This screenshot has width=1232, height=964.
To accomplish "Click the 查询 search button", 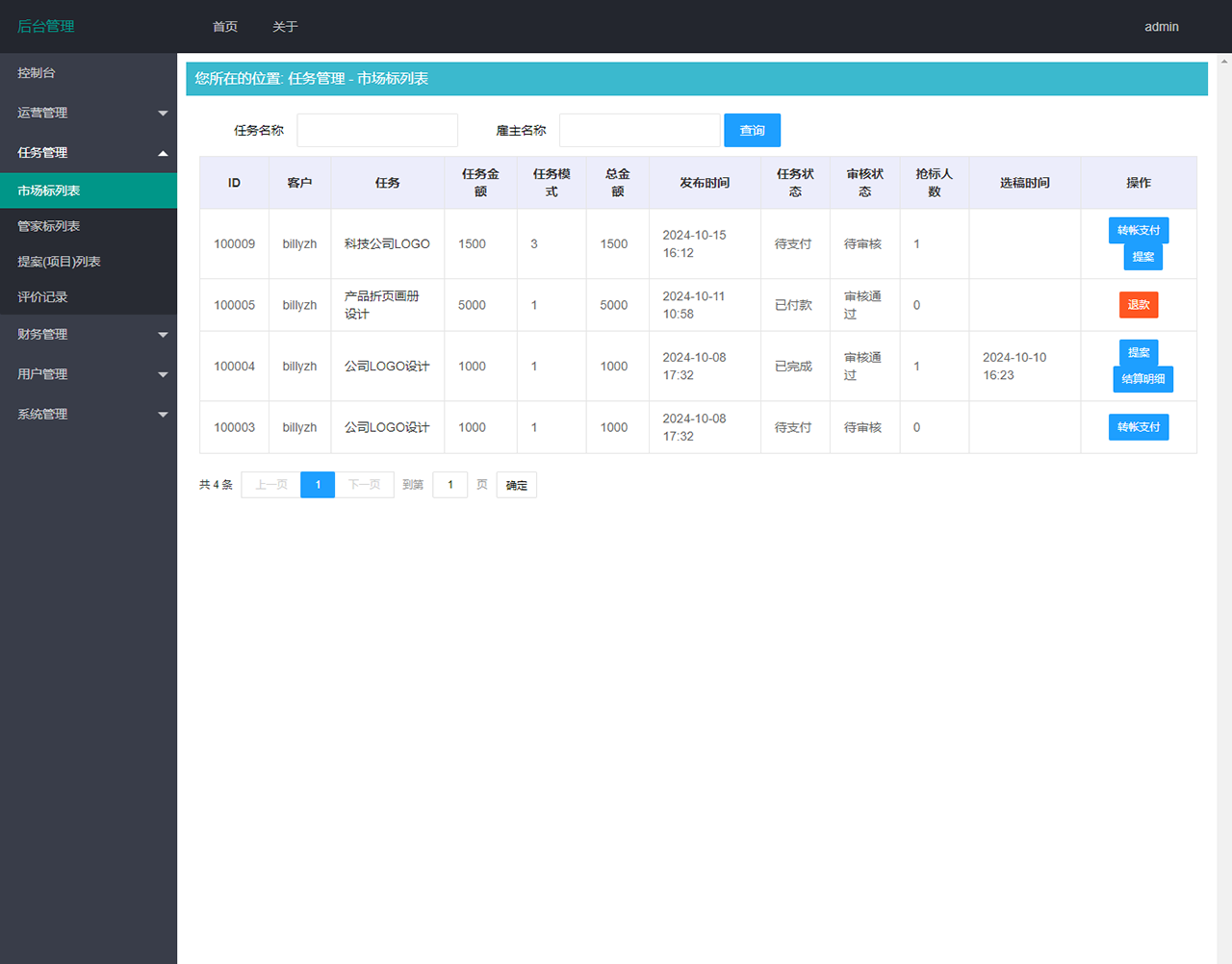I will coord(753,131).
